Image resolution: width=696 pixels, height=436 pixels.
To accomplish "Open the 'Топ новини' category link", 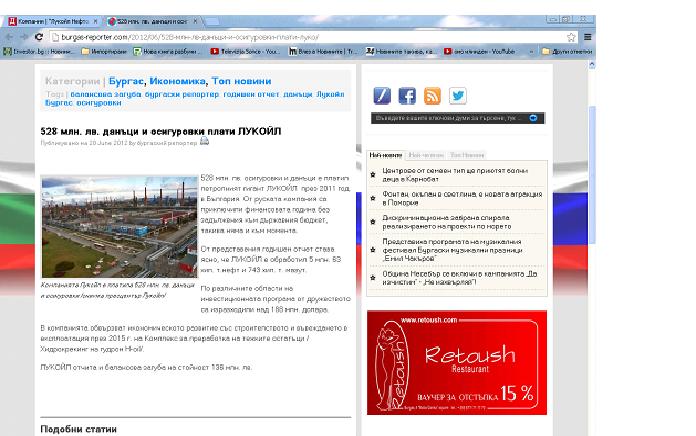I will coord(241,81).
